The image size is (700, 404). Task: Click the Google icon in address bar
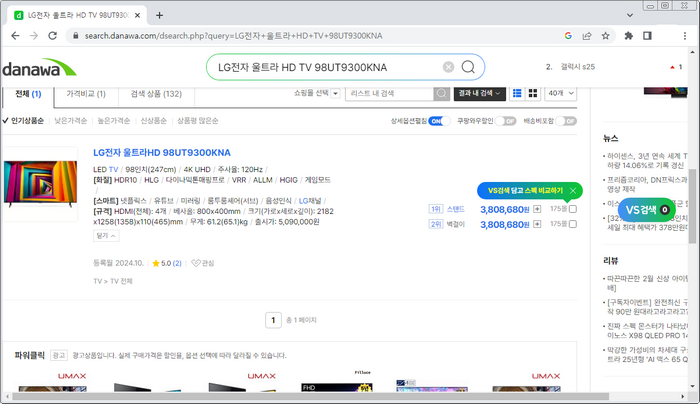pos(568,36)
